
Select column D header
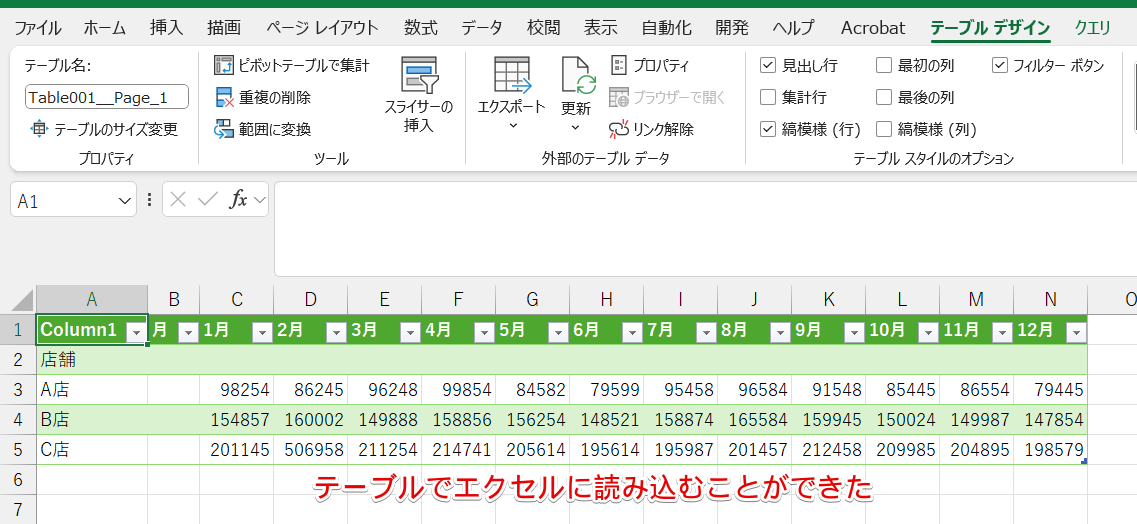pyautogui.click(x=310, y=299)
